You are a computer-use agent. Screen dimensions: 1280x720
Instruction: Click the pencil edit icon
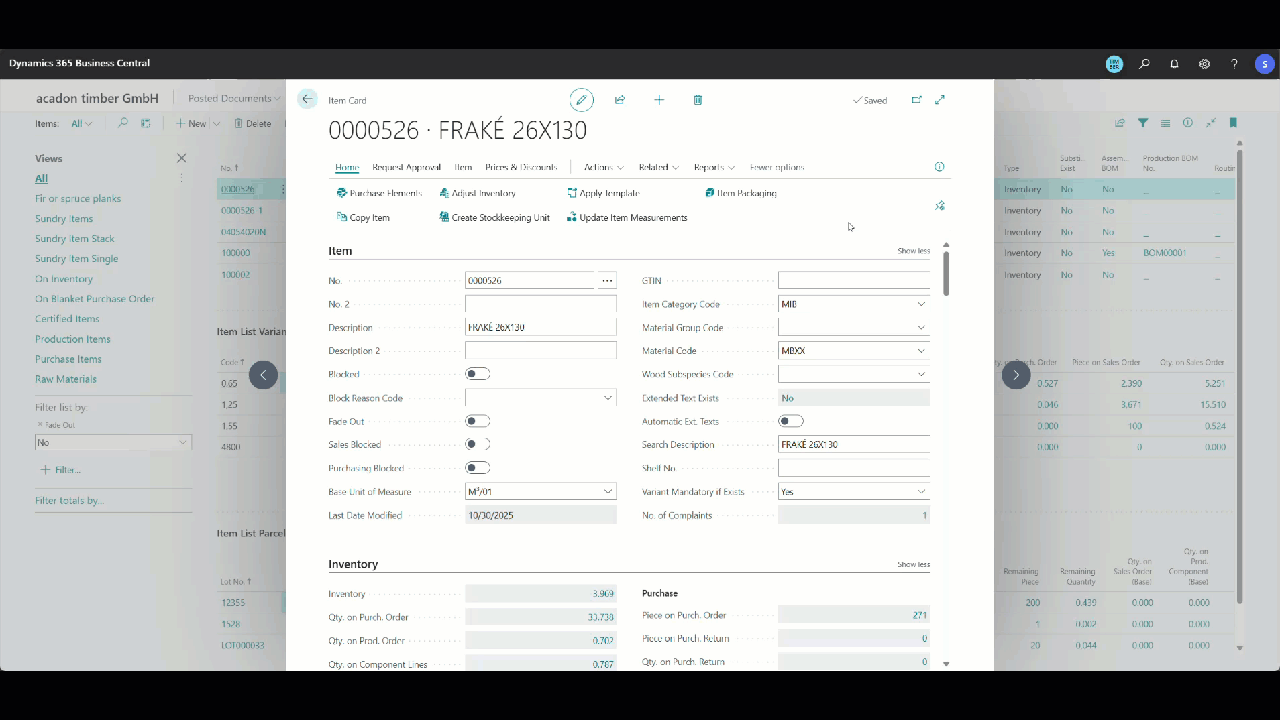[x=581, y=100]
